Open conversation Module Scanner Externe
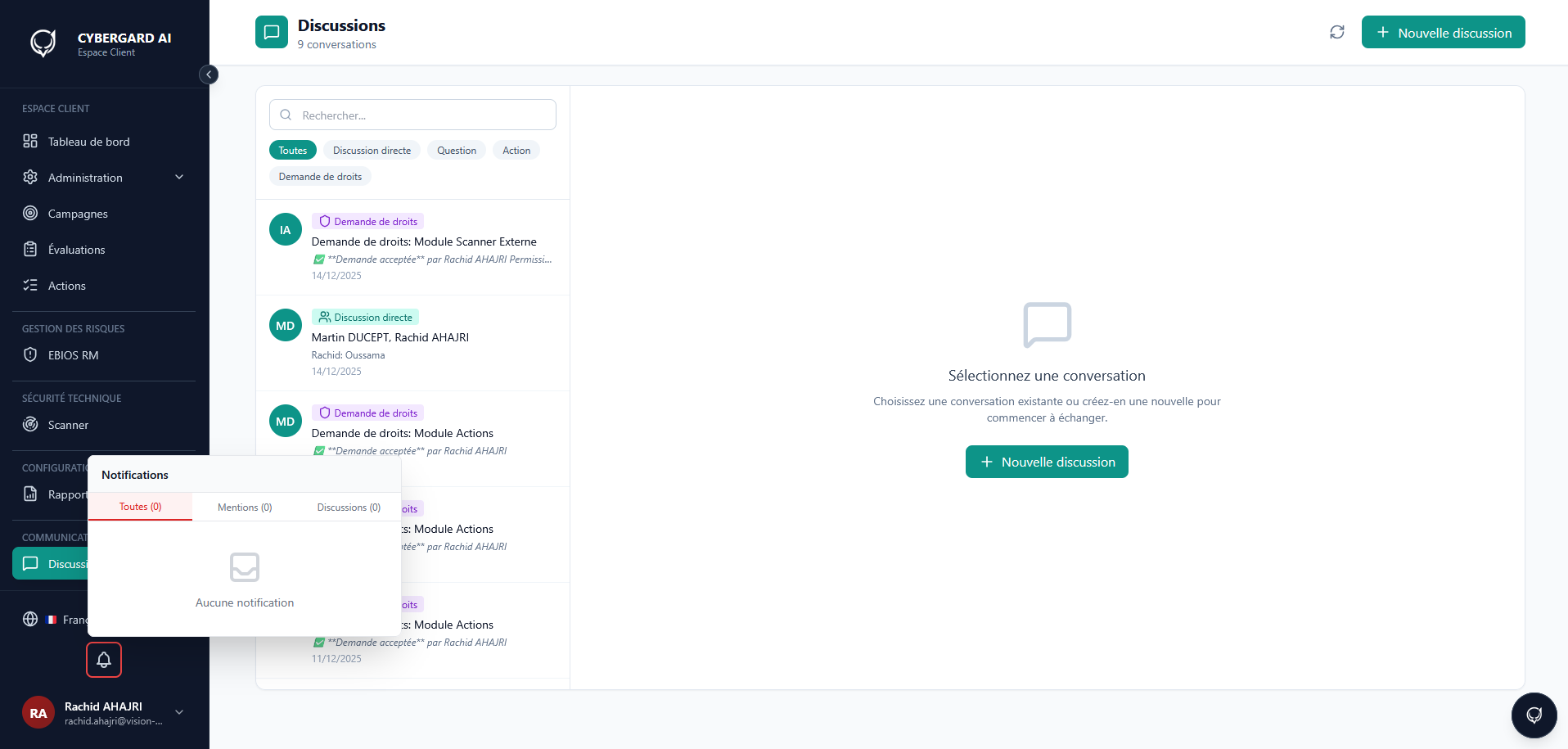The image size is (1568, 749). (x=412, y=247)
